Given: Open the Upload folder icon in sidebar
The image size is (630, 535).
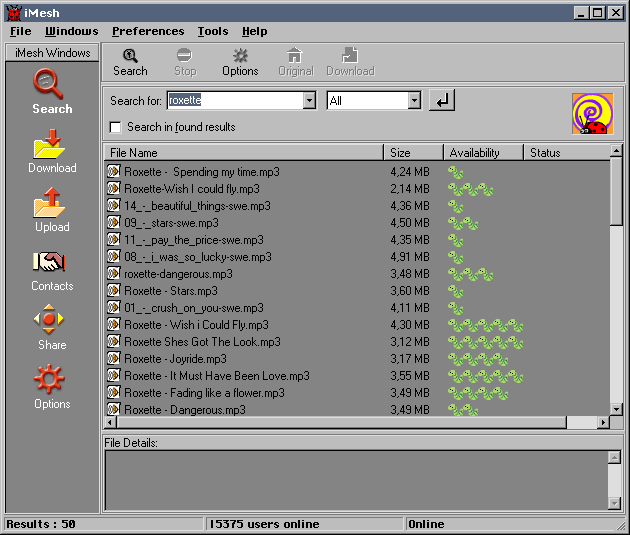Looking at the screenshot, I should coord(50,204).
